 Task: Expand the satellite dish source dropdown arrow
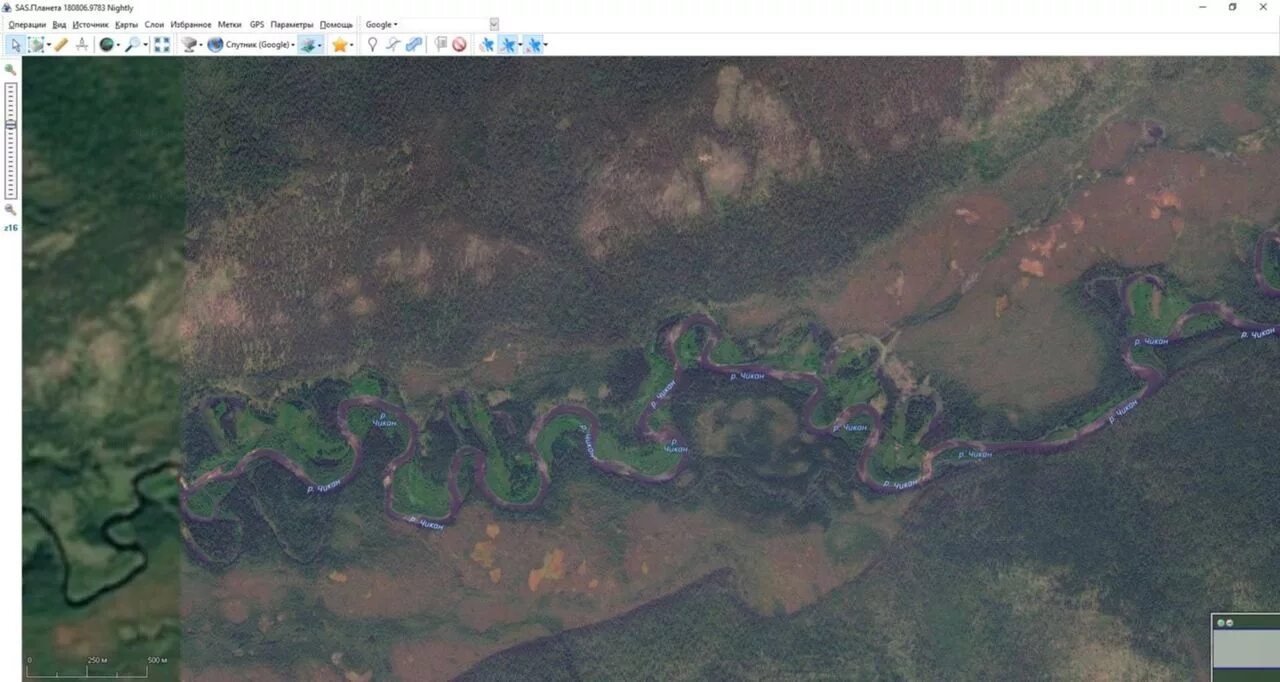pos(201,45)
